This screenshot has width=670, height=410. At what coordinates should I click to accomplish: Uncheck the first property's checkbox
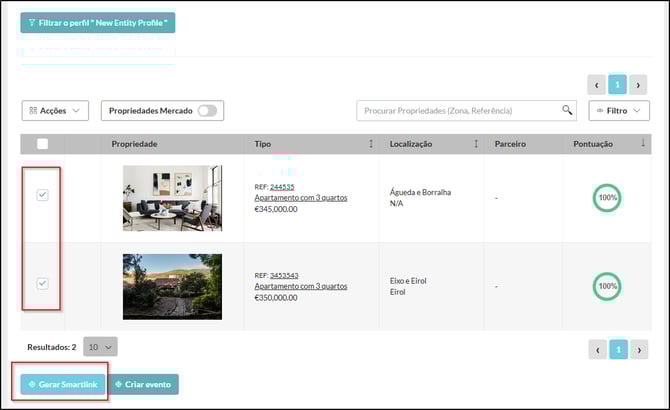coord(42,196)
